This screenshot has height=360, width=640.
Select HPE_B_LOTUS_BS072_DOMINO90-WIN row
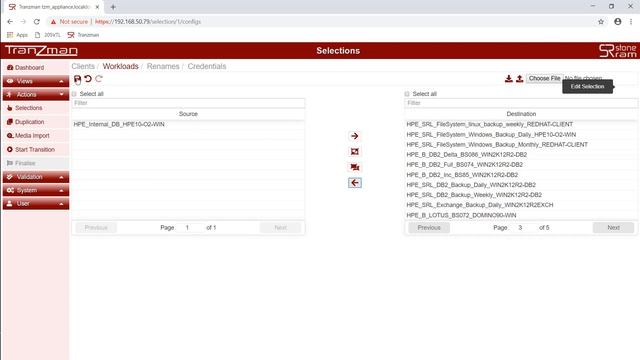coord(521,215)
